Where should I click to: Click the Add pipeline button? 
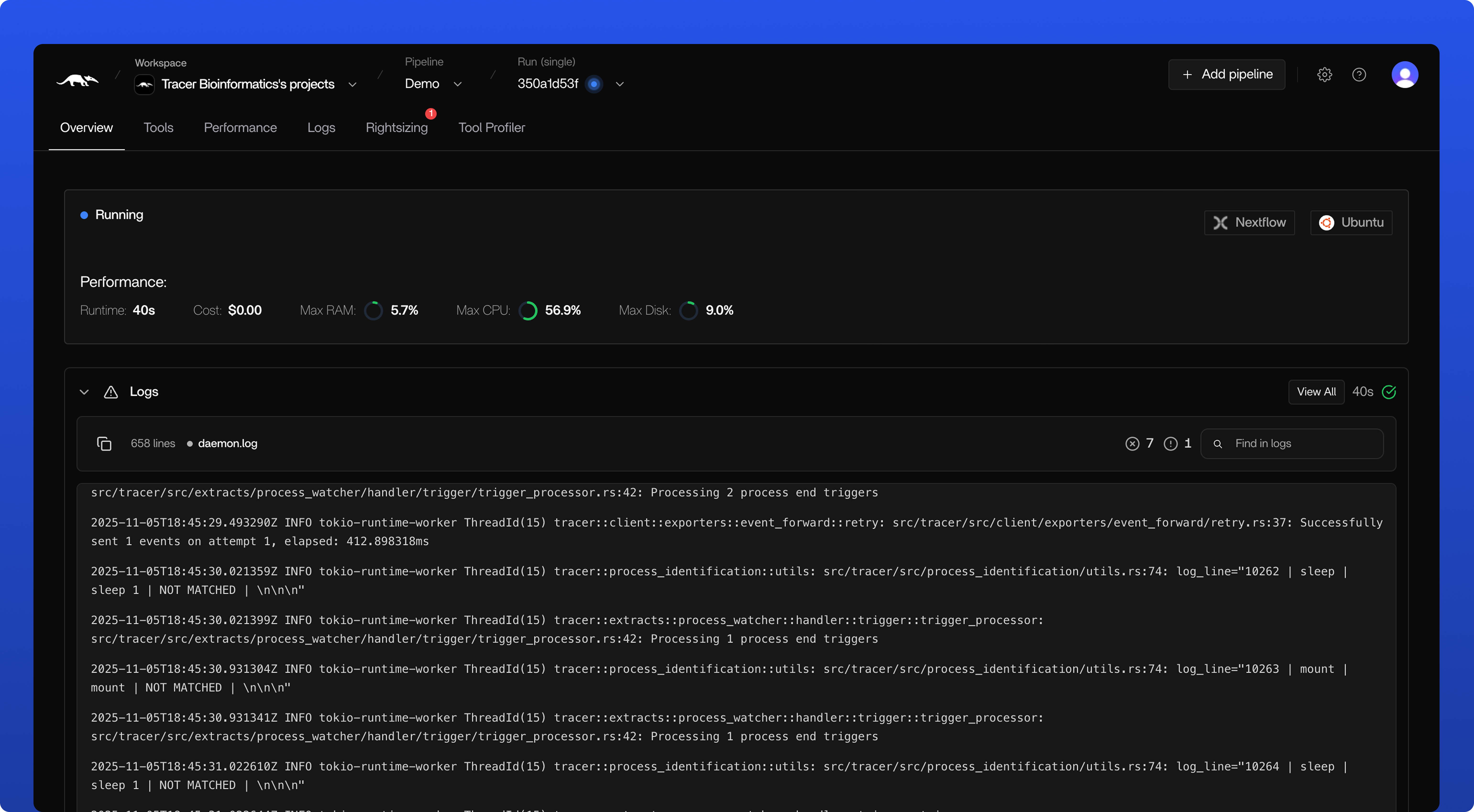[x=1226, y=74]
